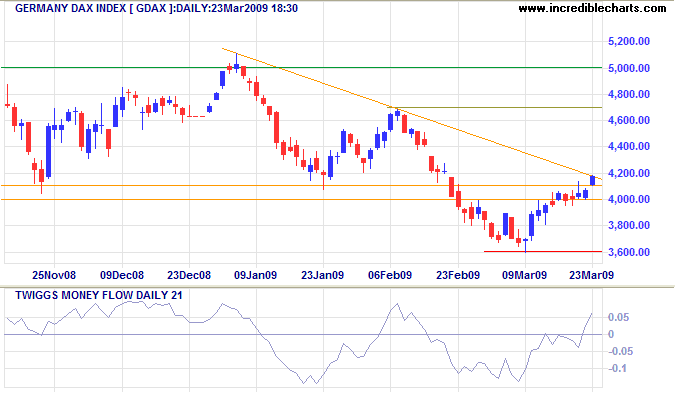Click the 3,800.00 price axis label
The image size is (675, 395).
pos(629,225)
